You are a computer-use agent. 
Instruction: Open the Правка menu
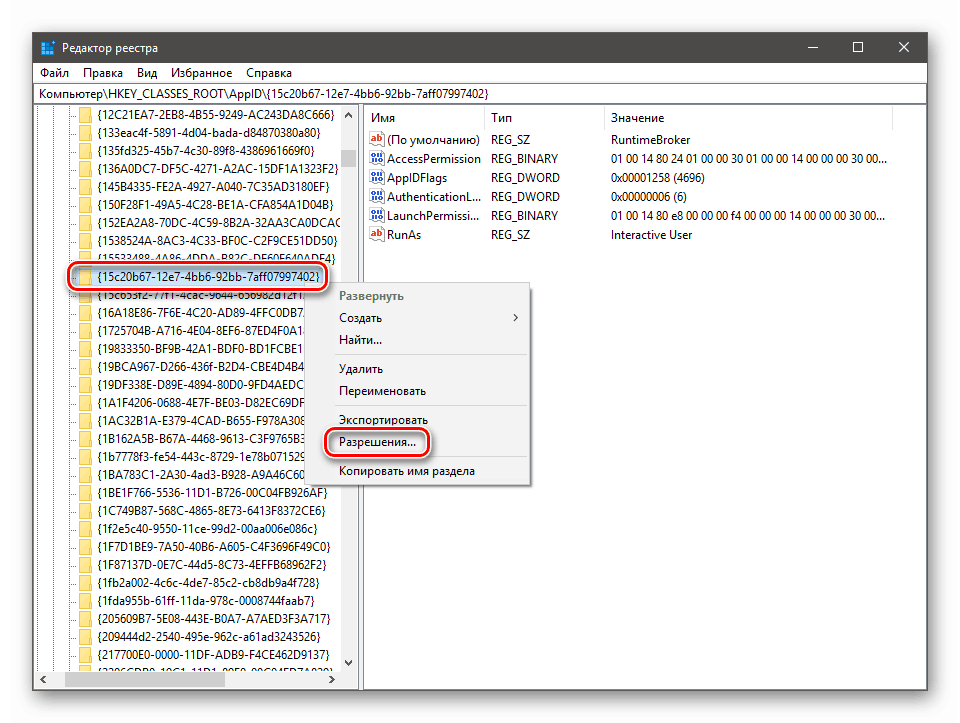point(103,73)
